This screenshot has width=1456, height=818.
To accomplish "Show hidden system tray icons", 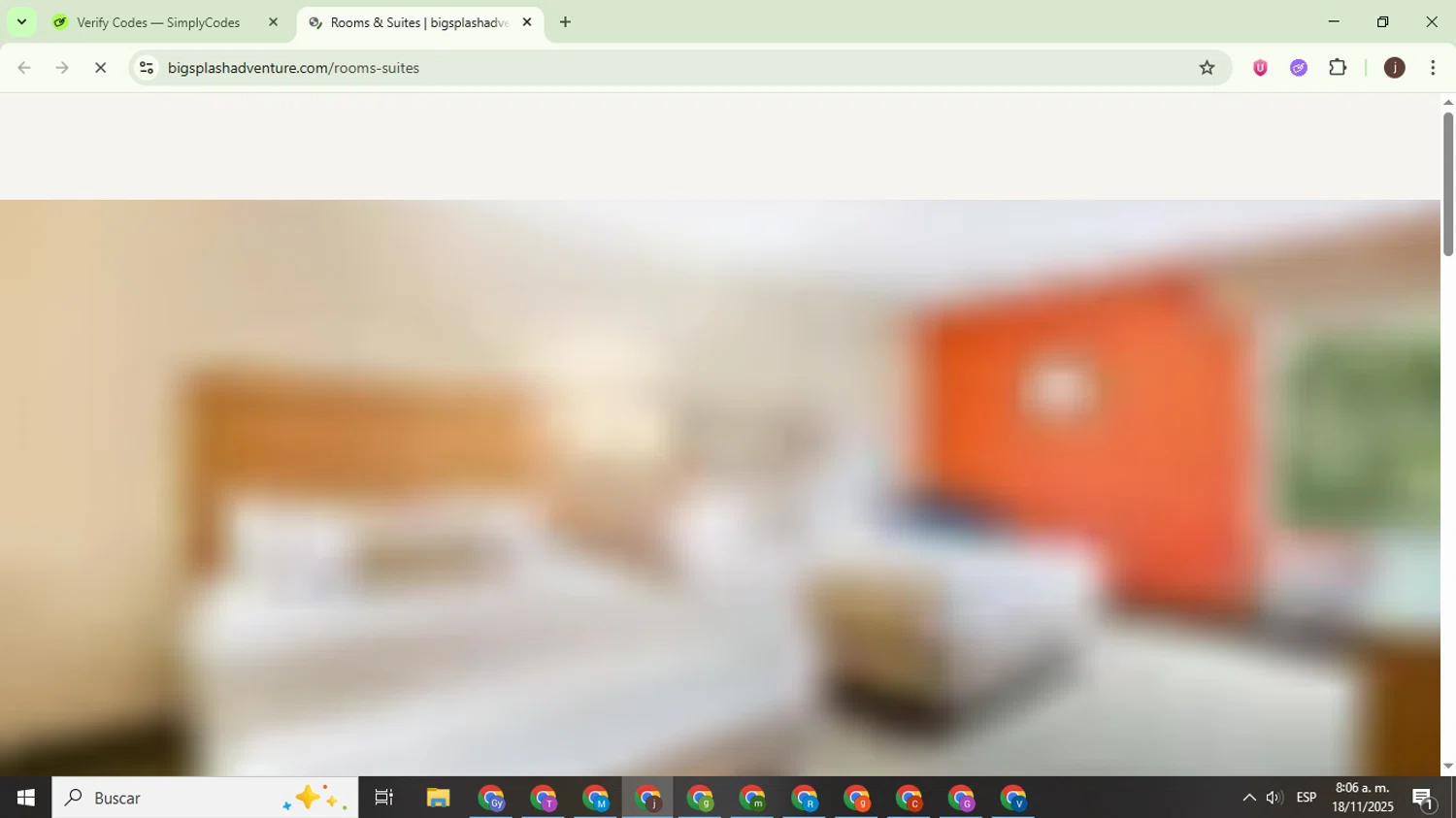I will click(1249, 798).
